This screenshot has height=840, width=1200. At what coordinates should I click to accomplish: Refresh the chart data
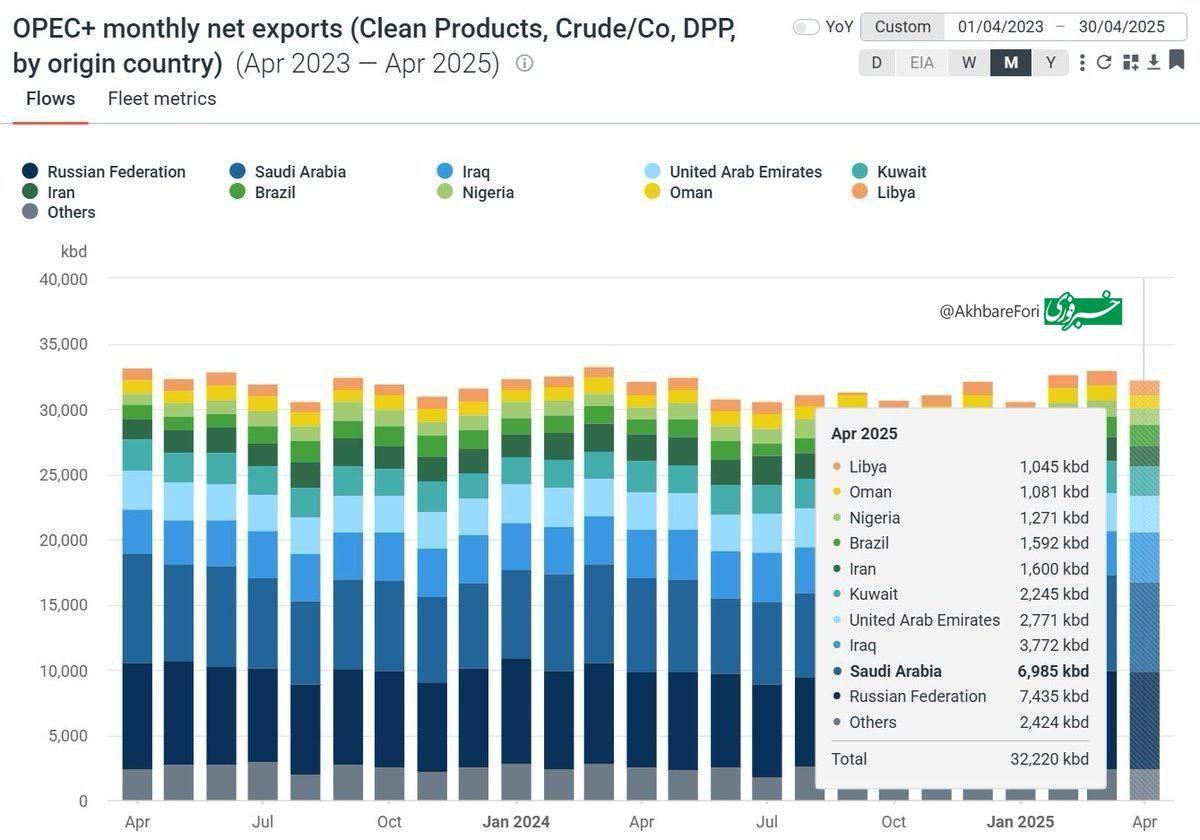coord(1105,62)
